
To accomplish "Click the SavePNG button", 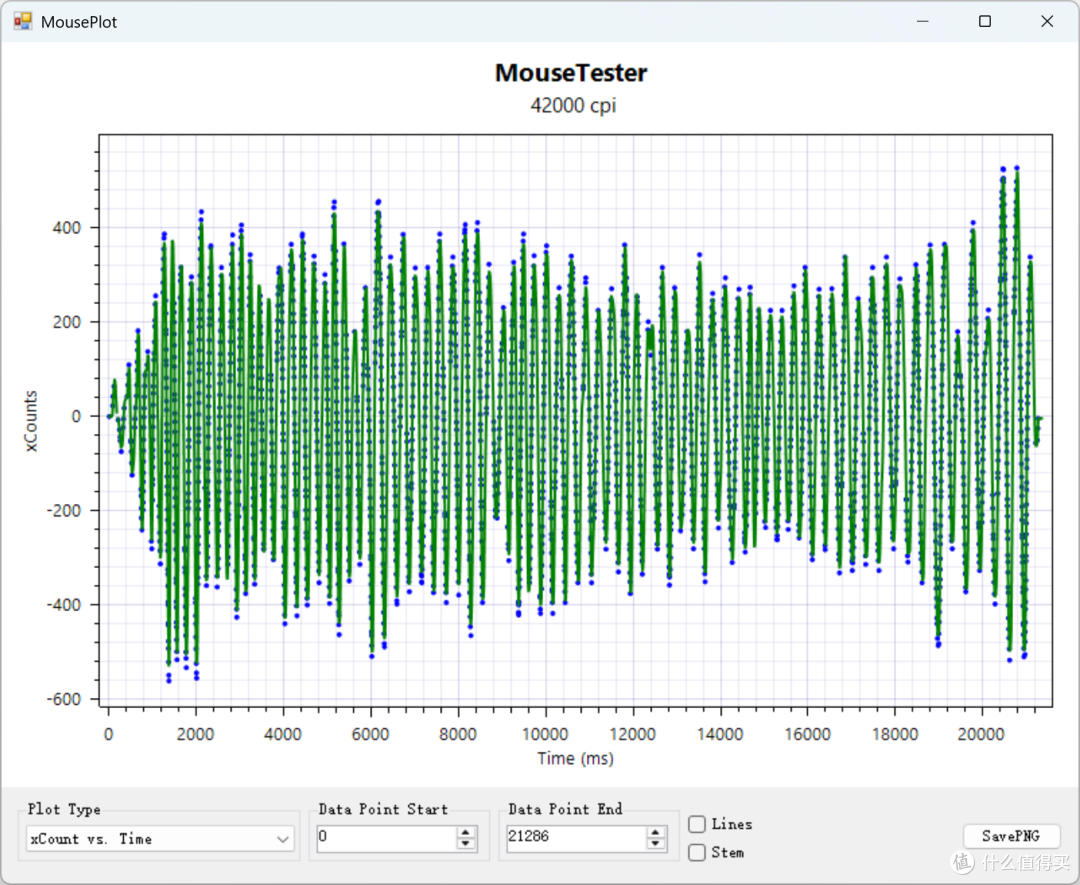I will pos(1010,836).
